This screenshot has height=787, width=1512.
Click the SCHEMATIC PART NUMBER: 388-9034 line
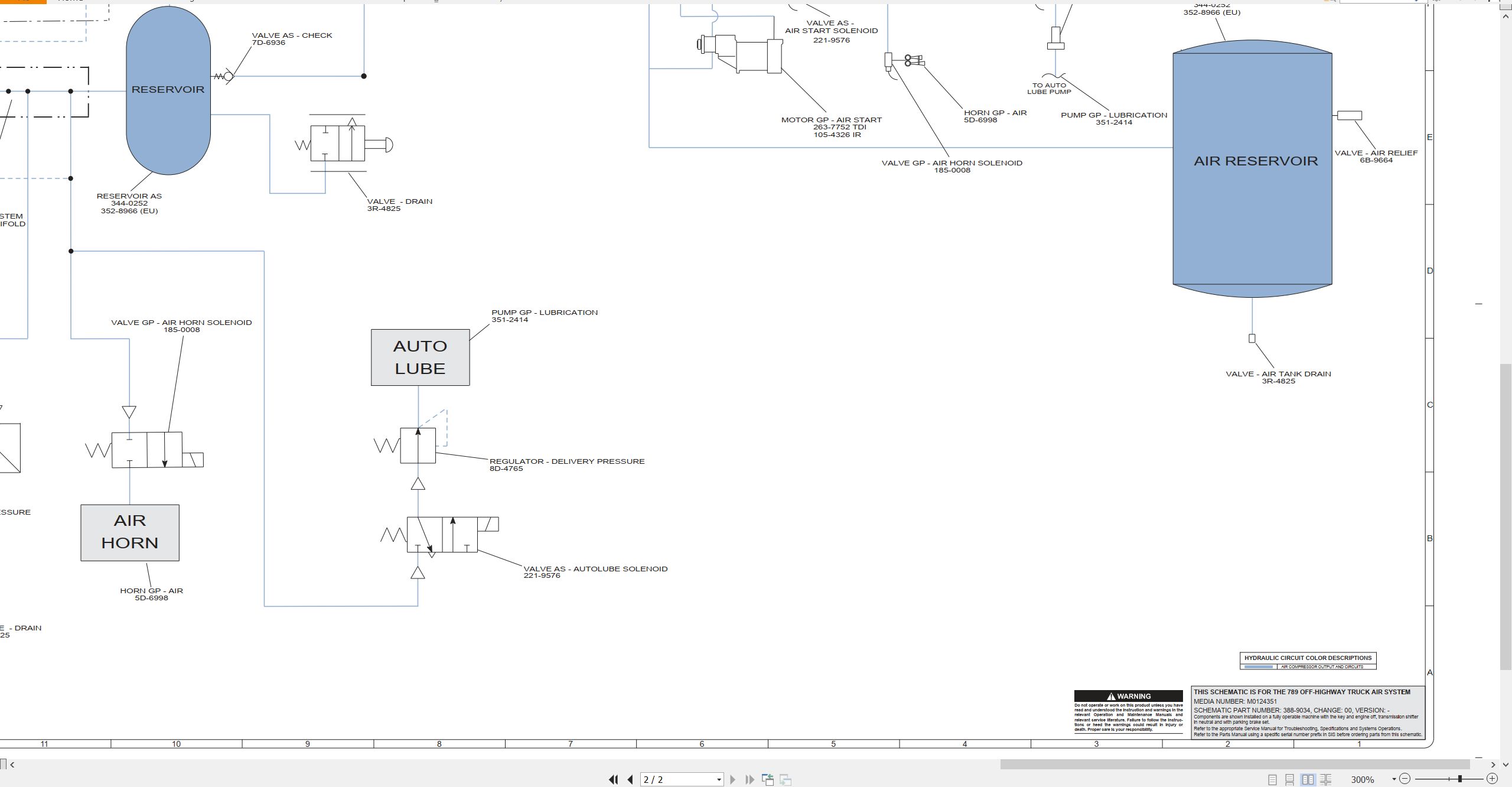coord(1291,710)
